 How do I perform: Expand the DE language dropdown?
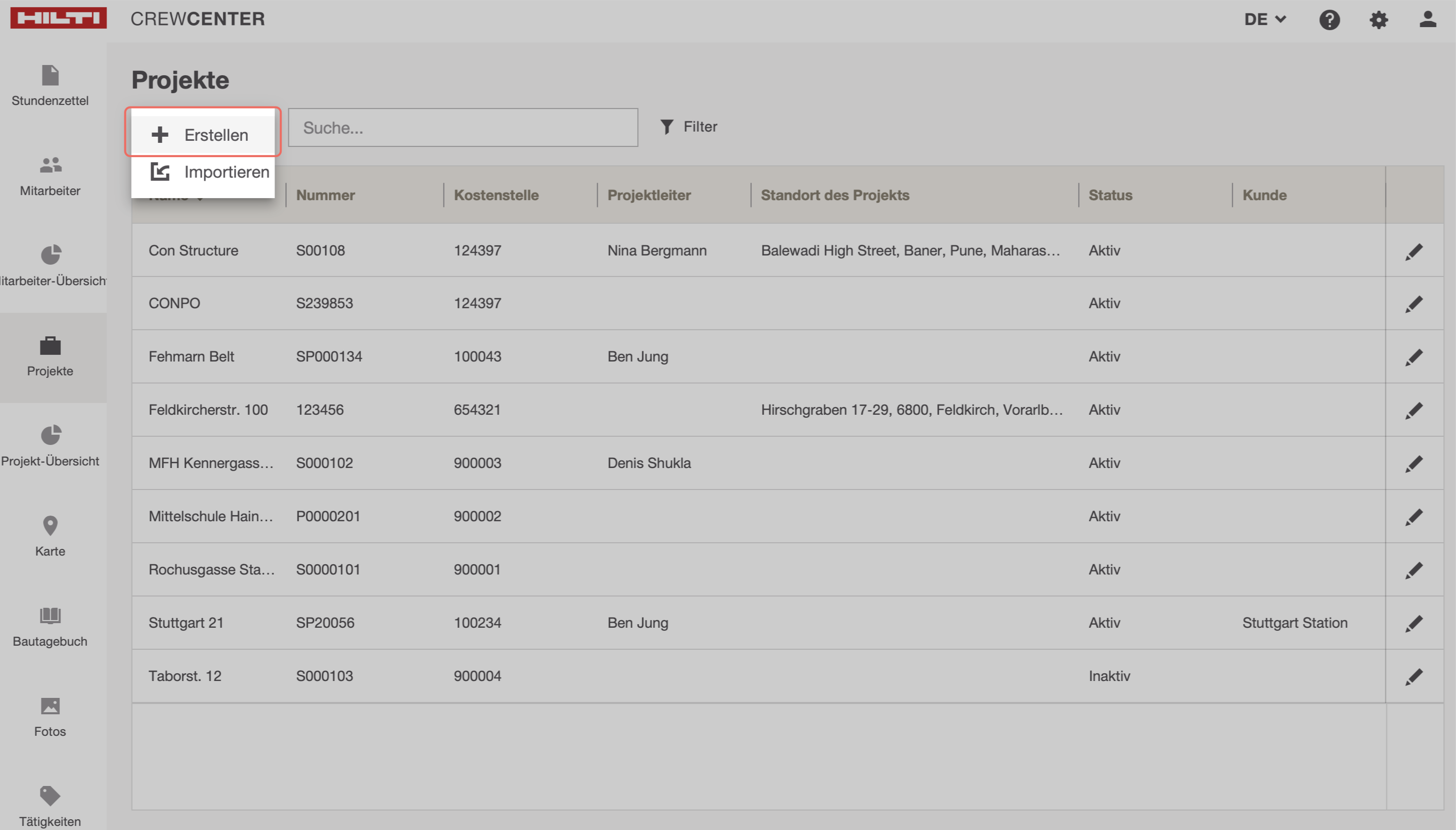(1264, 19)
